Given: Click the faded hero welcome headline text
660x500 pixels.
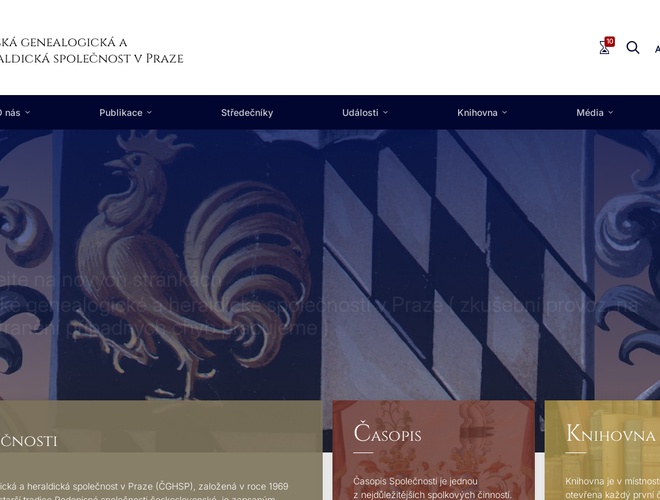Looking at the screenshot, I should pos(318,305).
